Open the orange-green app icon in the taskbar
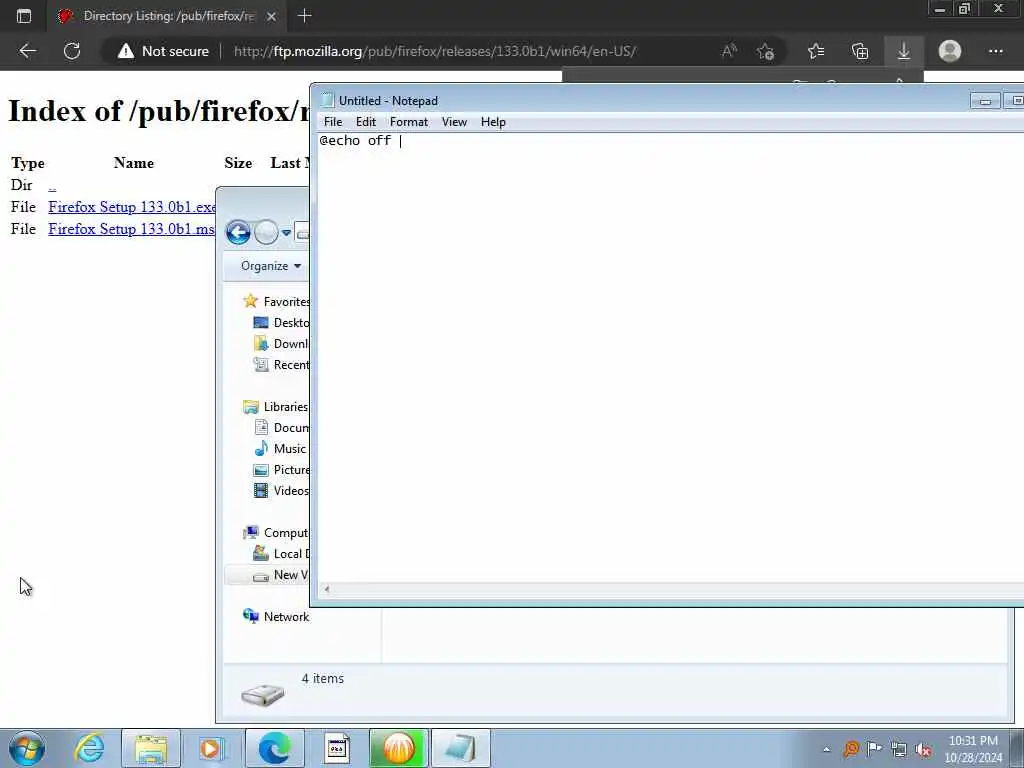 click(398, 748)
